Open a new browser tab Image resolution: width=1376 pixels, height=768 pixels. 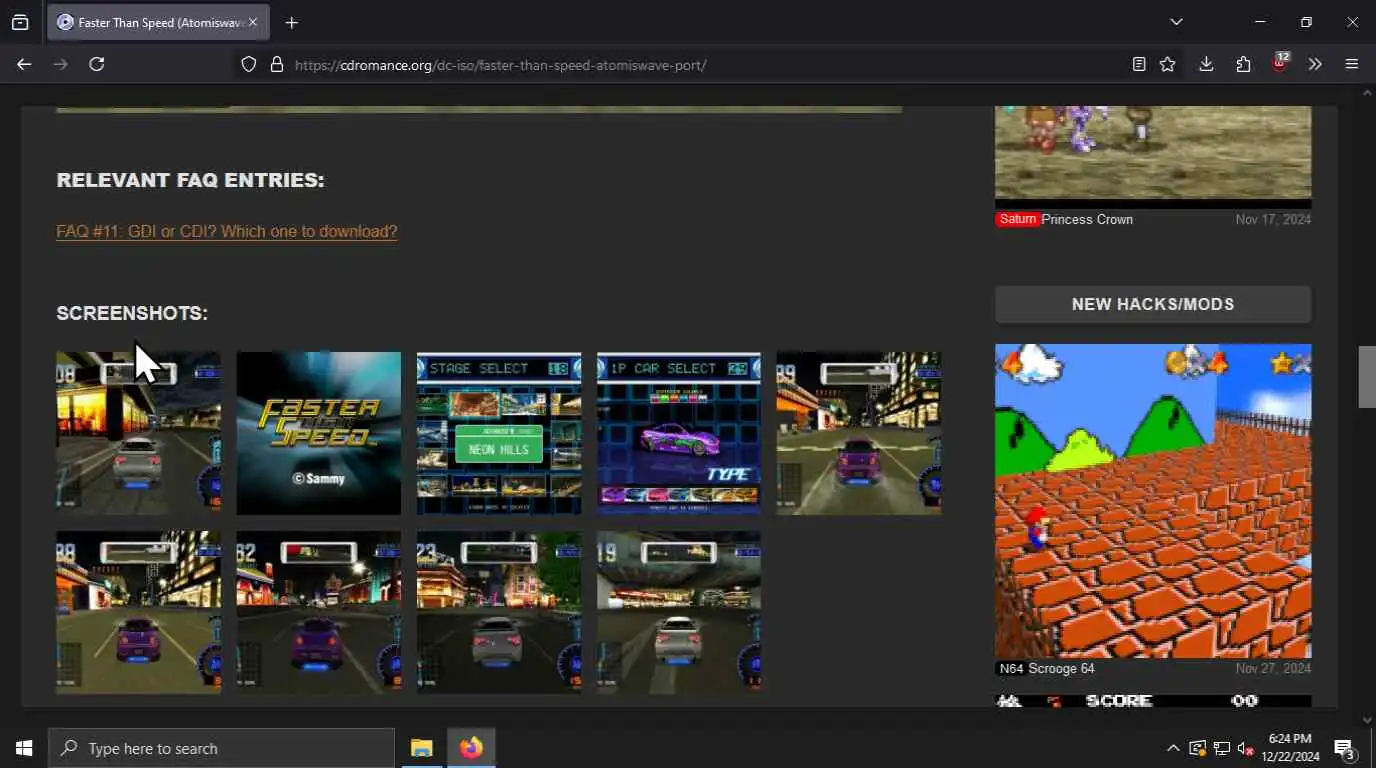291,22
